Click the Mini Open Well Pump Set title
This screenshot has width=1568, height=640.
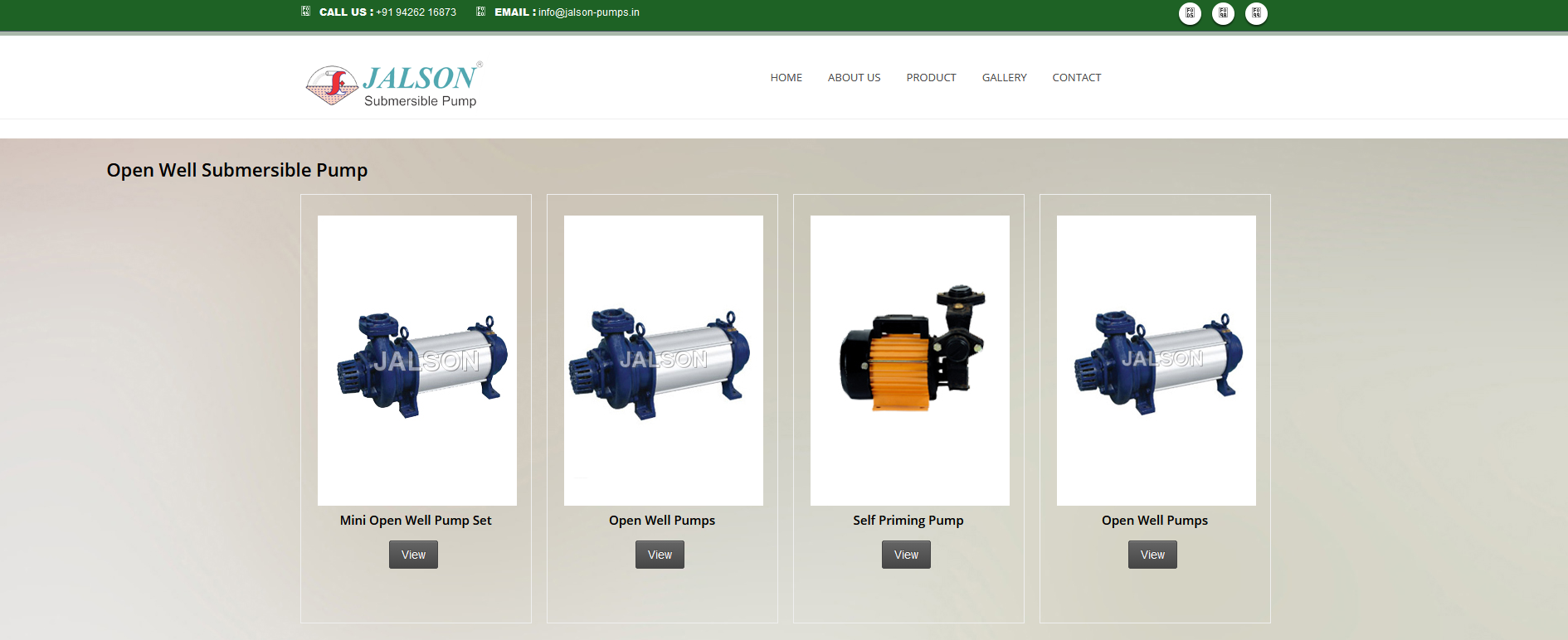click(x=416, y=521)
